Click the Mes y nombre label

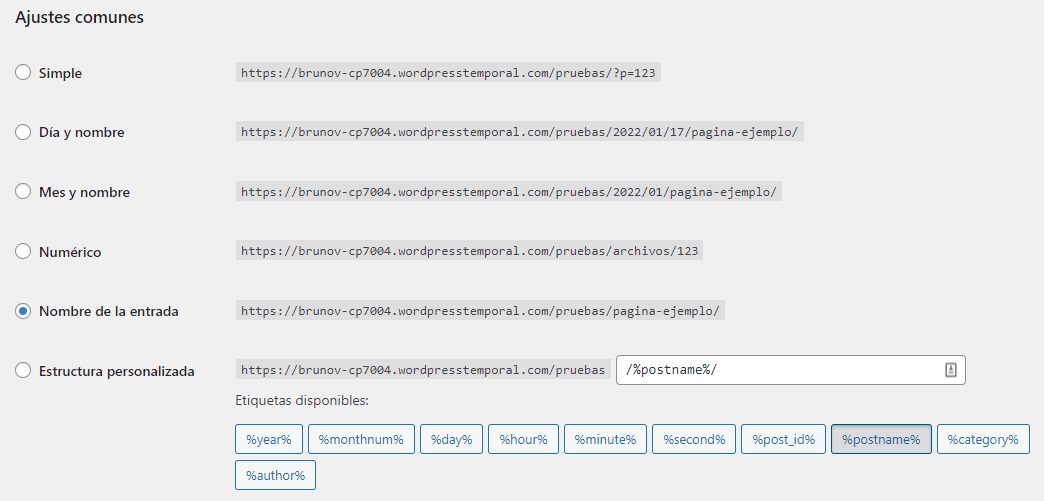[85, 193]
